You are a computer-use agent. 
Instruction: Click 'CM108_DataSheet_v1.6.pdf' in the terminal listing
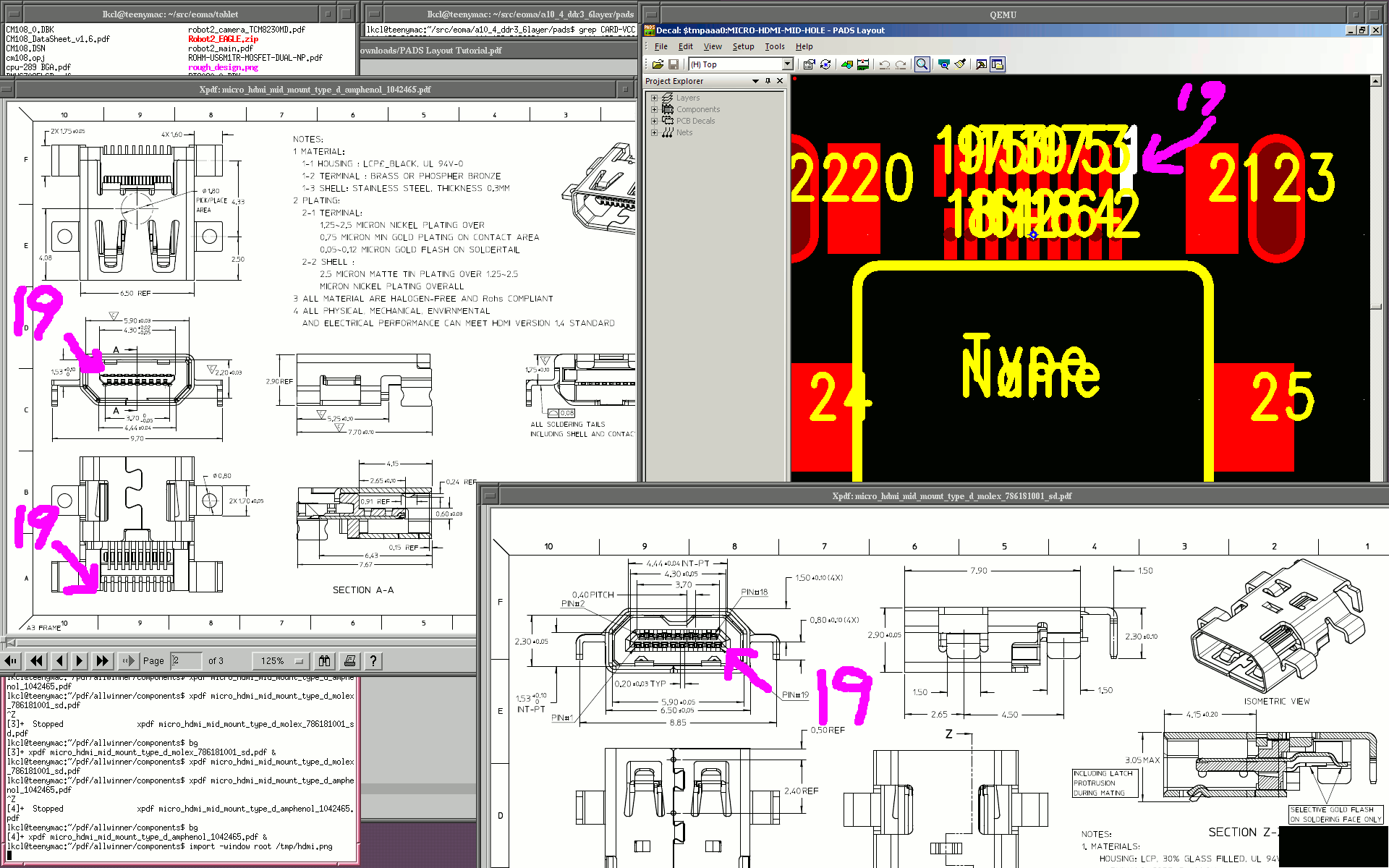58,39
